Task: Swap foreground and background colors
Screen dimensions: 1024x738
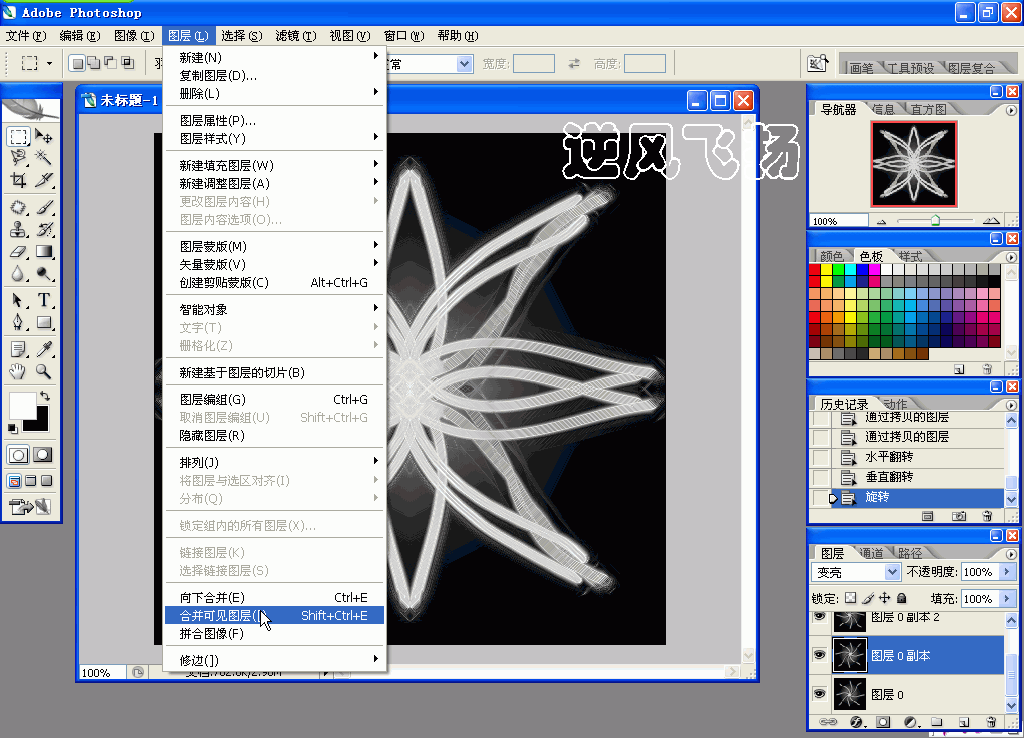Action: (x=44, y=396)
